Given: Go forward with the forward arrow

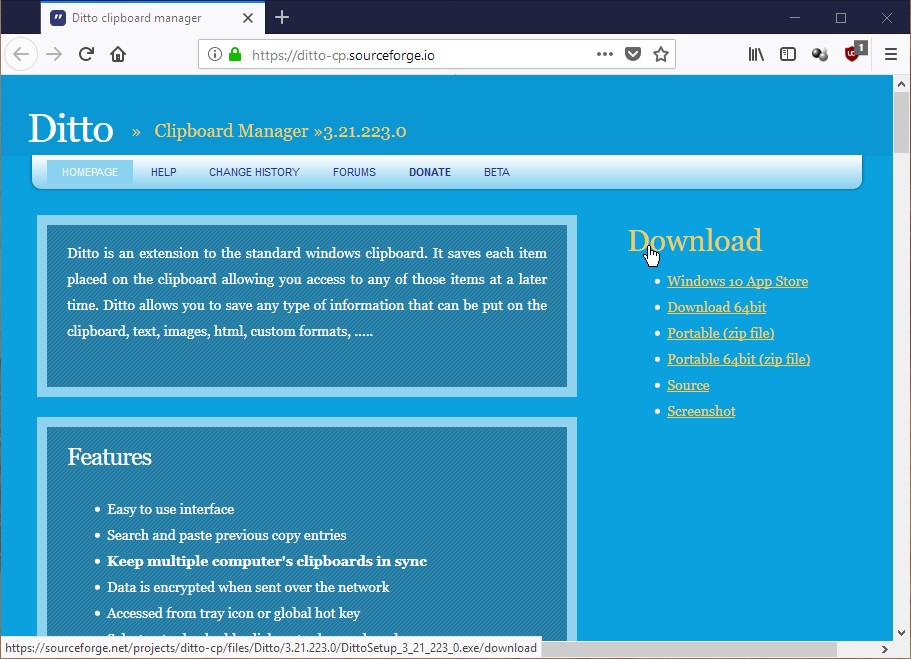Looking at the screenshot, I should [54, 55].
